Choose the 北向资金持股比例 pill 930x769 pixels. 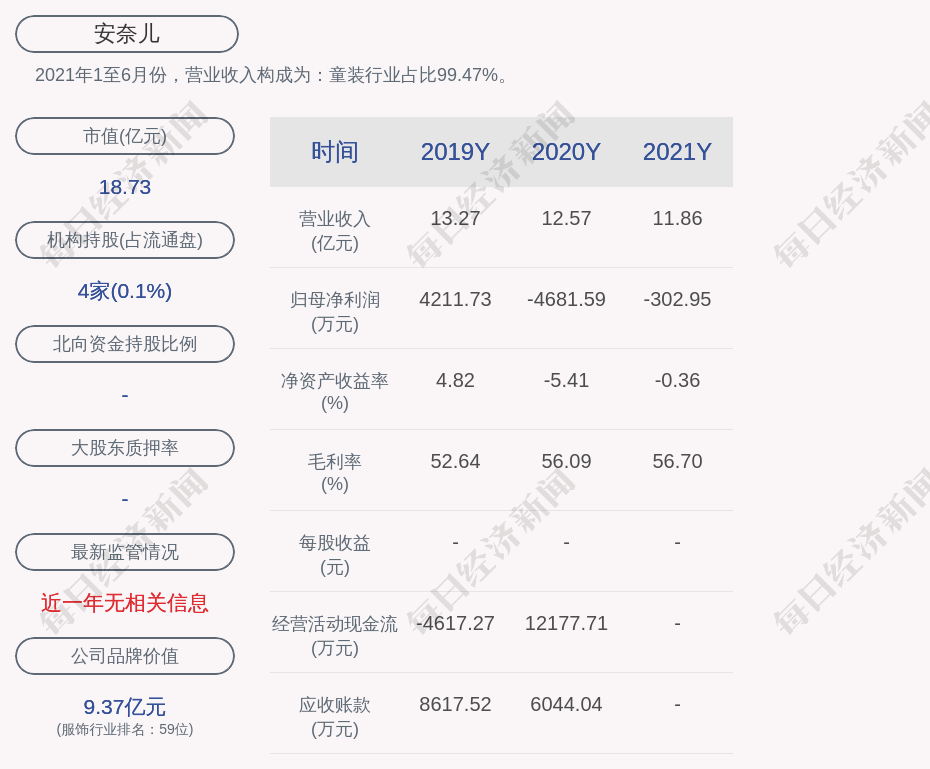[125, 344]
